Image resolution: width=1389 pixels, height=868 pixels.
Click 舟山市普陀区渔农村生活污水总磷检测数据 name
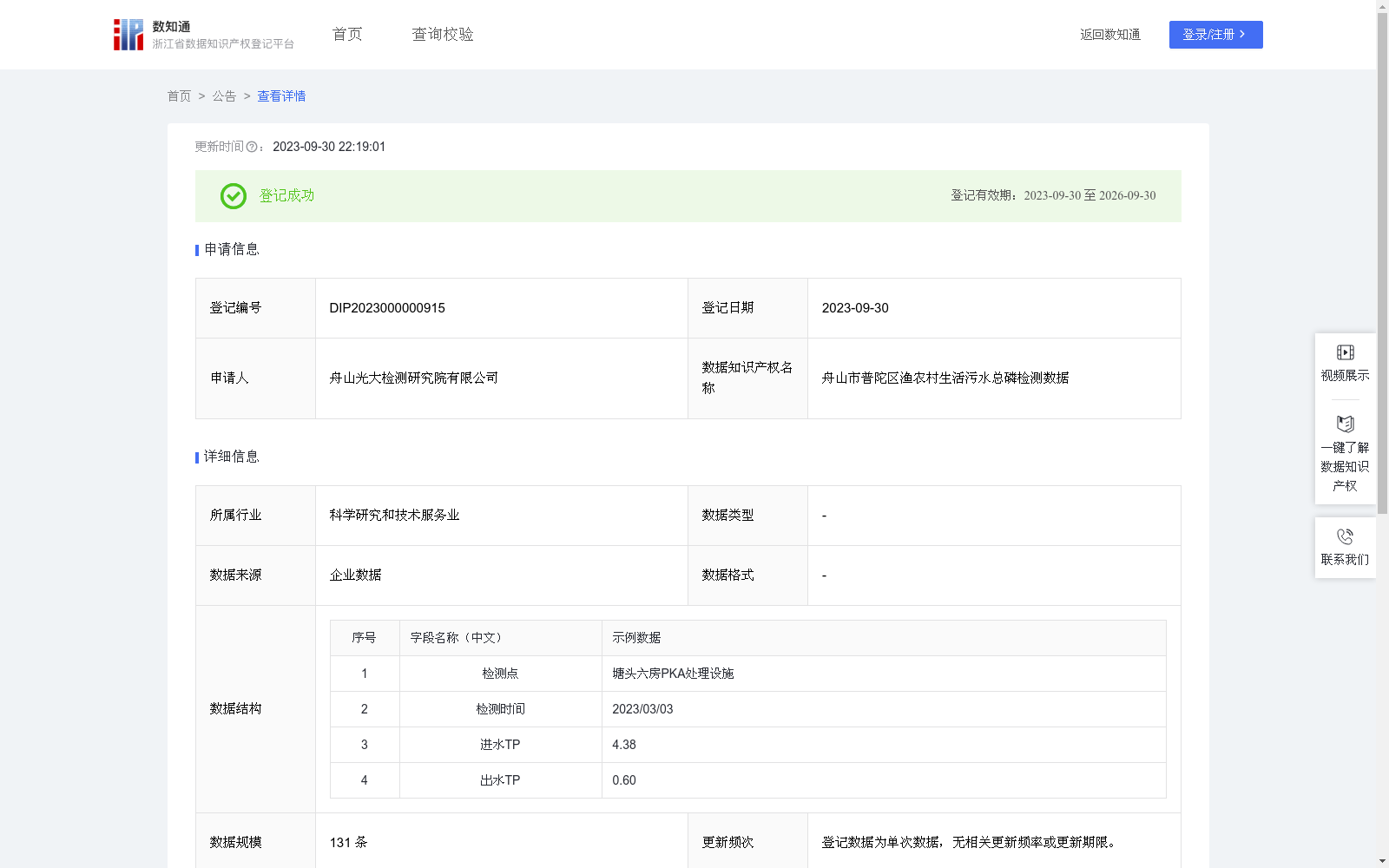(945, 378)
